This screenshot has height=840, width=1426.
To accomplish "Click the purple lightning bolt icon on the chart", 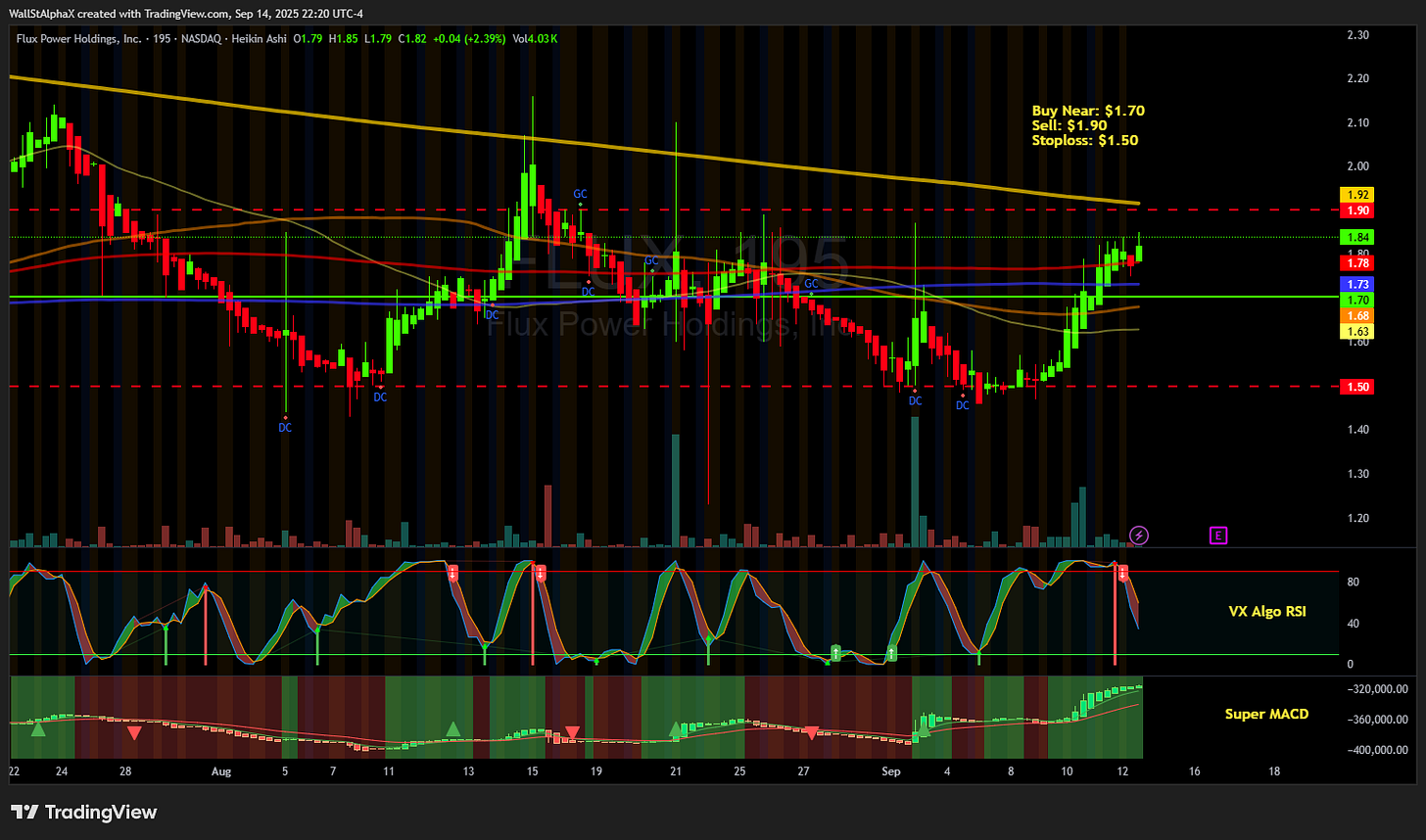I will click(1139, 536).
